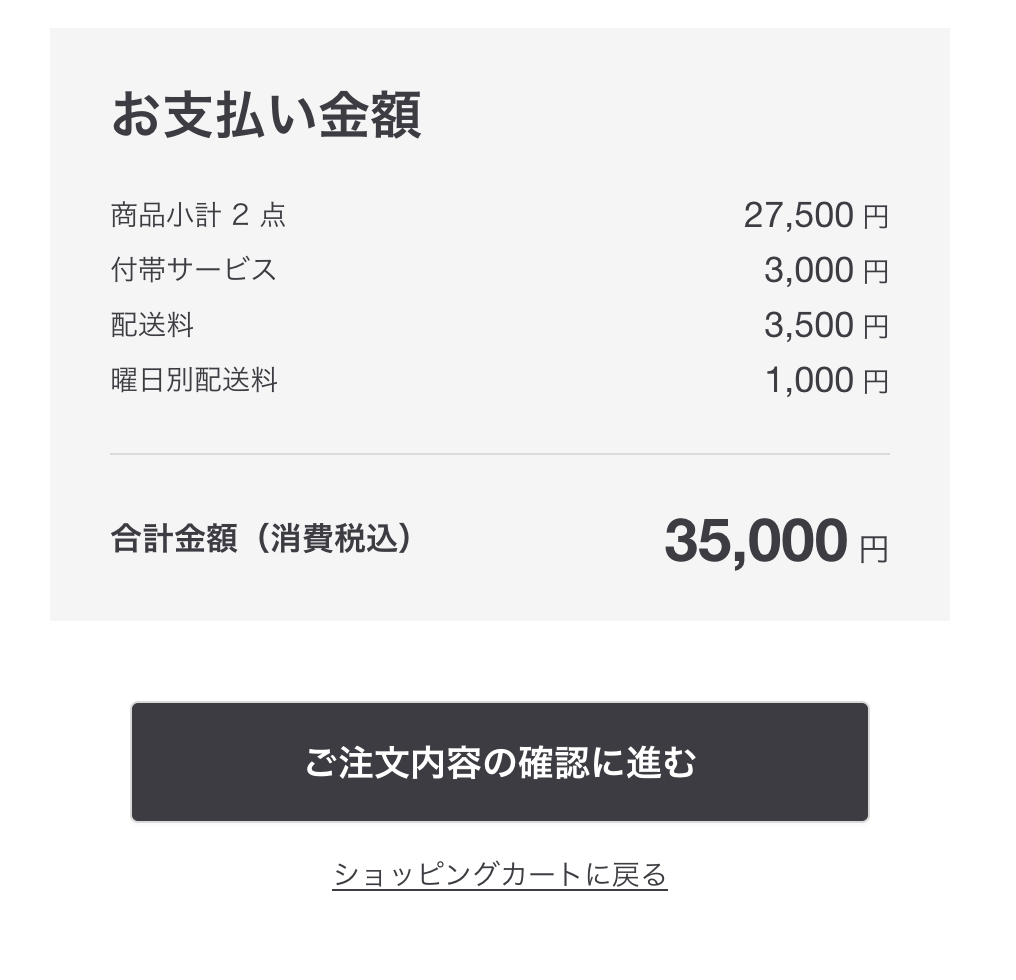Click the 円 symbol beside 3,000
The width and height of the screenshot is (1016, 980).
[876, 272]
